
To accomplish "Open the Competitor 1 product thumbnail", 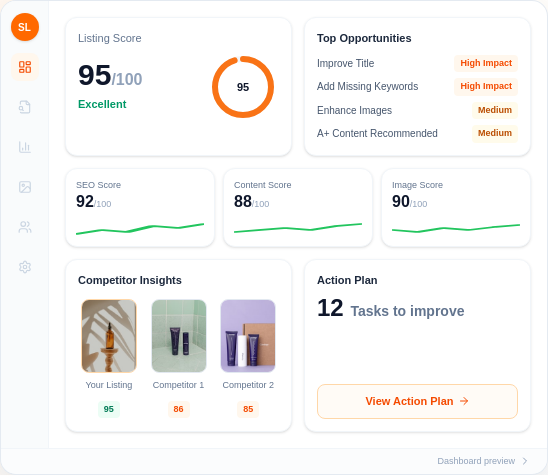I will (179, 336).
